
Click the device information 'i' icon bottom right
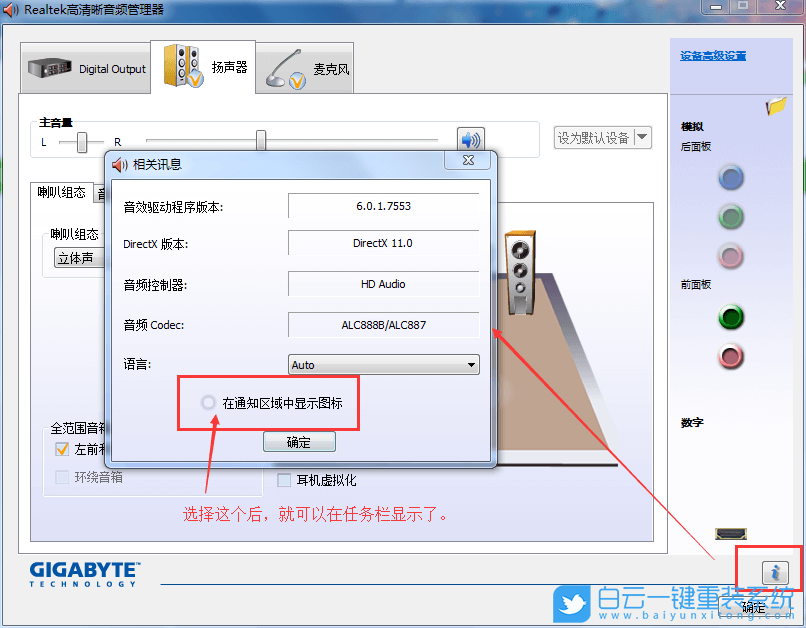coord(774,572)
